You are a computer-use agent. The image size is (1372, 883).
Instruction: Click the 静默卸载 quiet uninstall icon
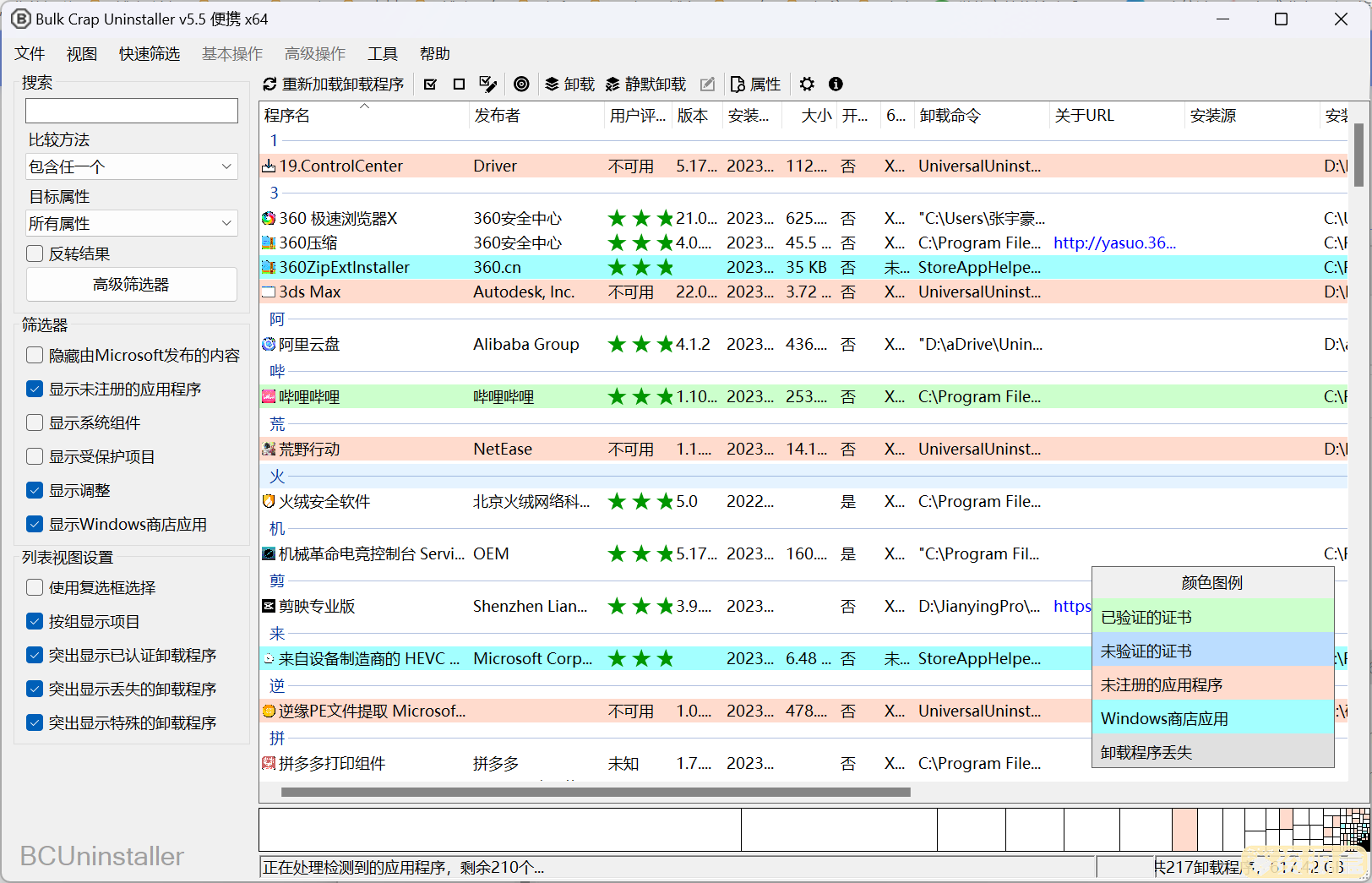tap(612, 84)
